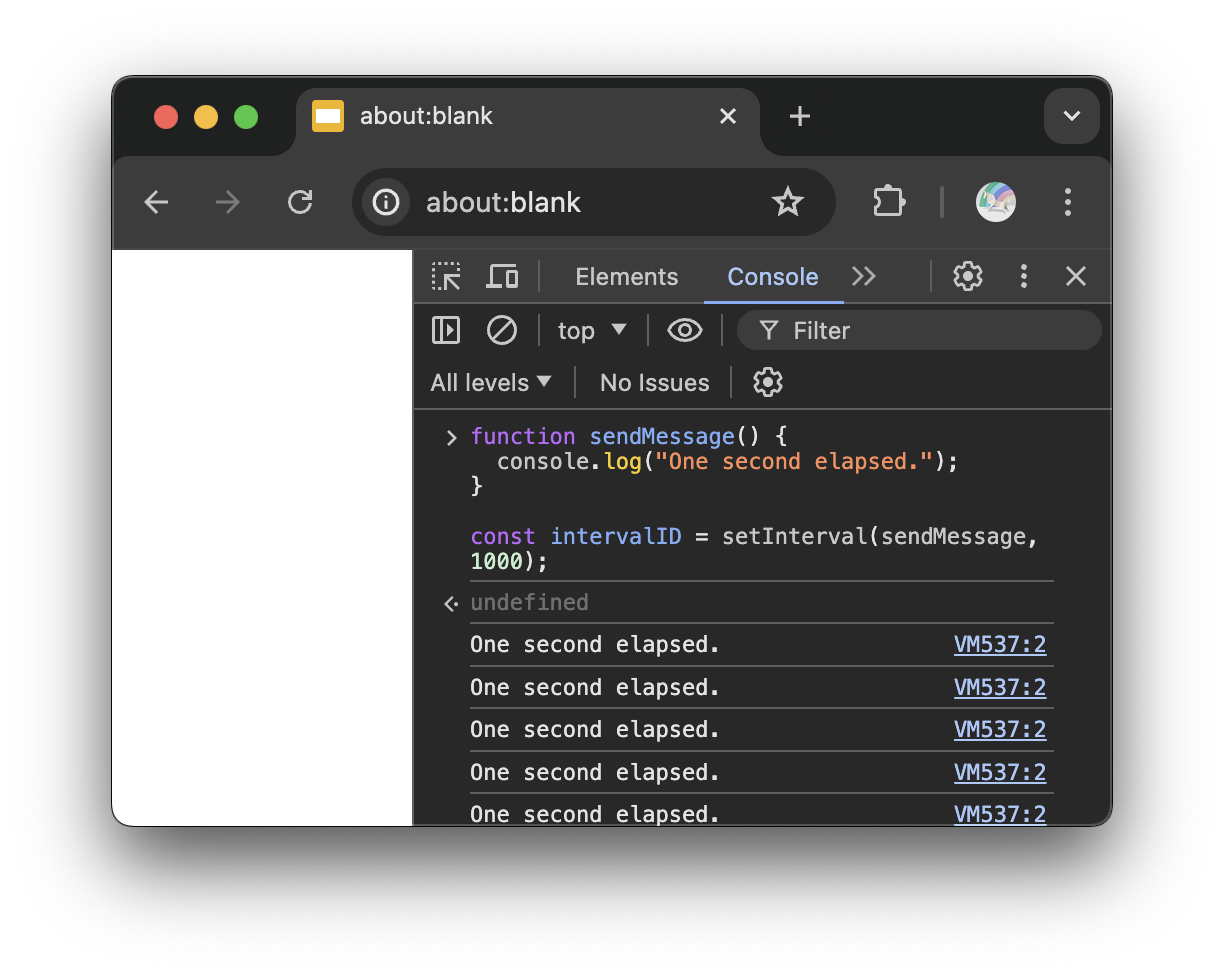Image resolution: width=1224 pixels, height=974 pixels.
Task: Close the about:blank tab
Action: pos(728,117)
